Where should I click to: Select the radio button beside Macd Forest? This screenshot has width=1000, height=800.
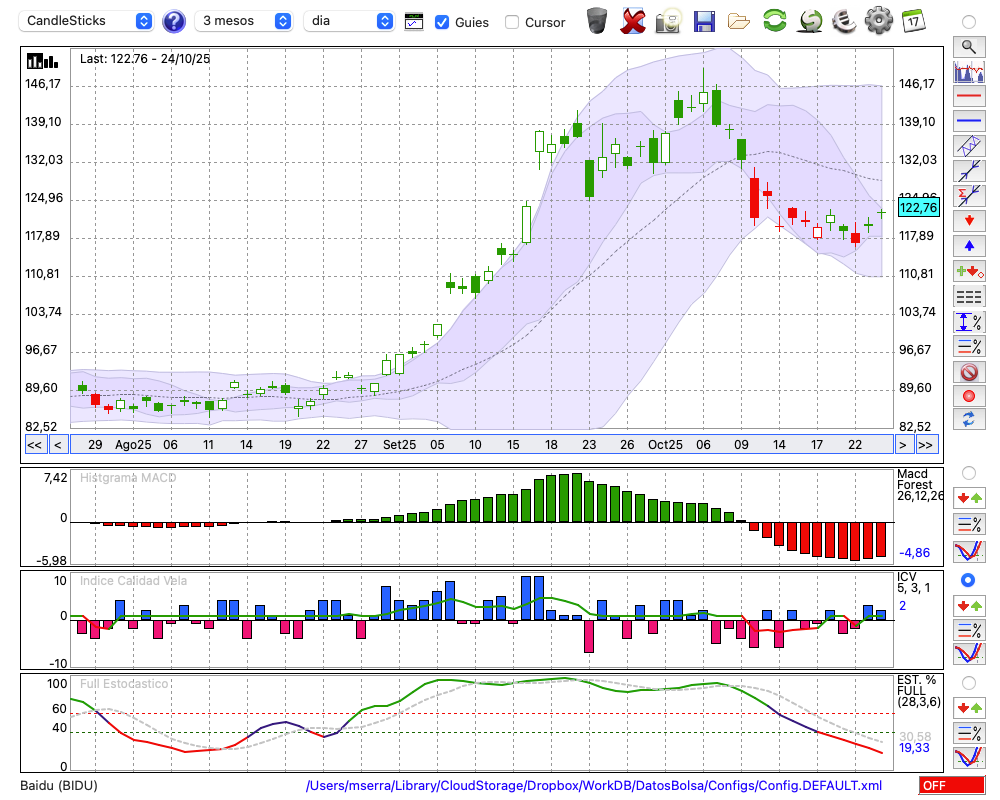[968, 472]
